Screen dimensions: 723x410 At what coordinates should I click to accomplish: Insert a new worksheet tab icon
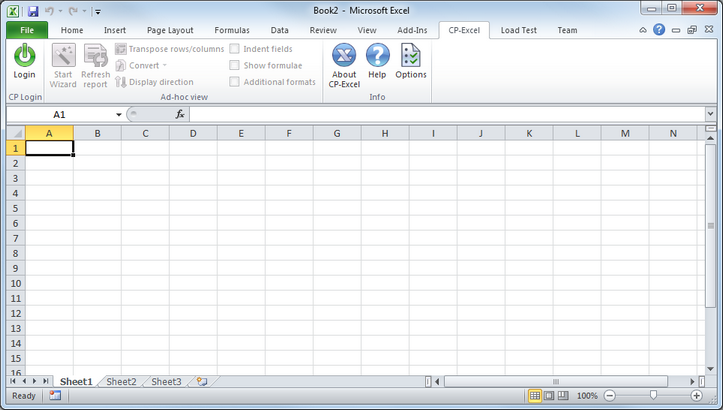pos(202,381)
